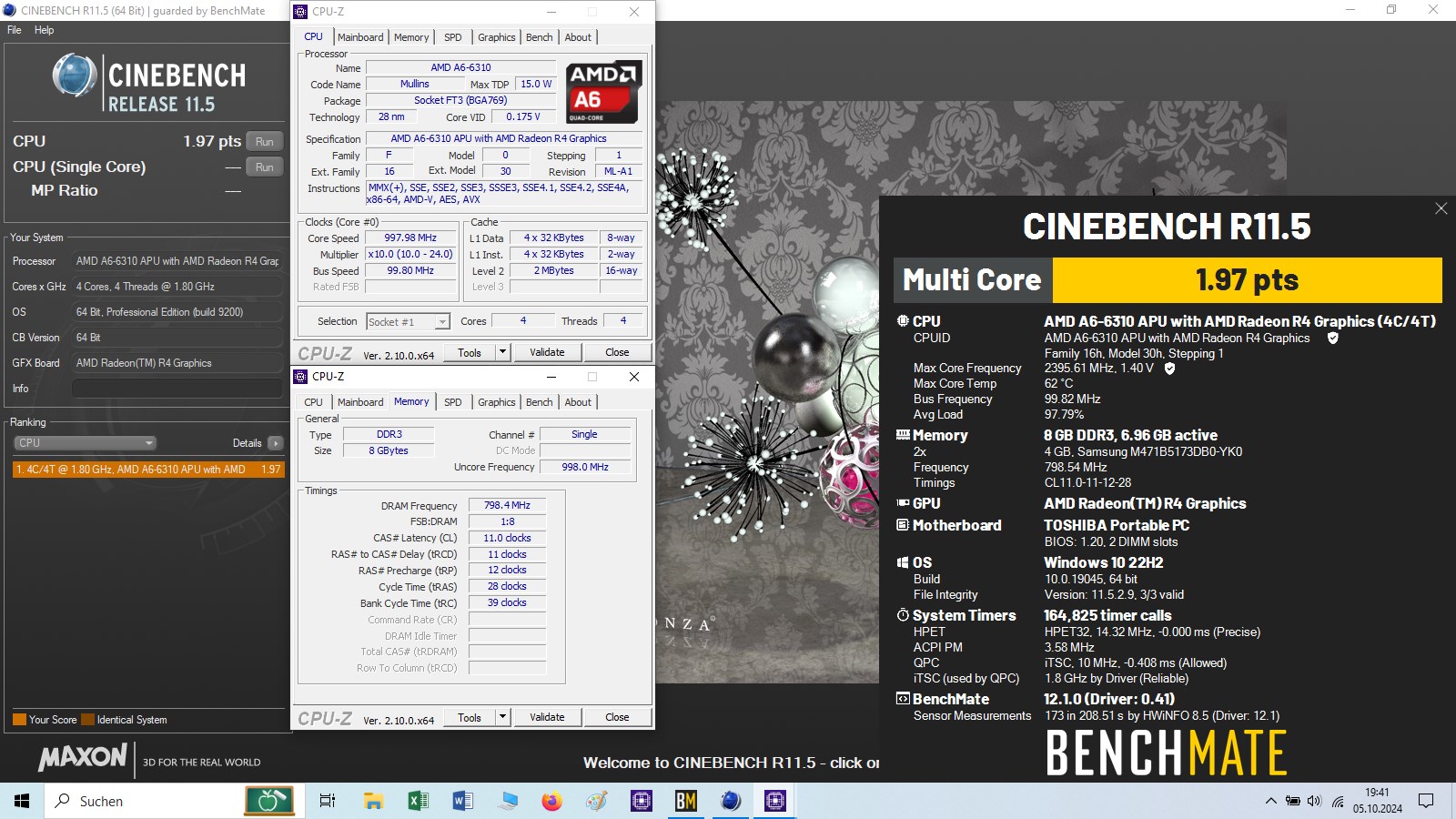Open Mainboard tab in lower CPU-Z

click(360, 402)
